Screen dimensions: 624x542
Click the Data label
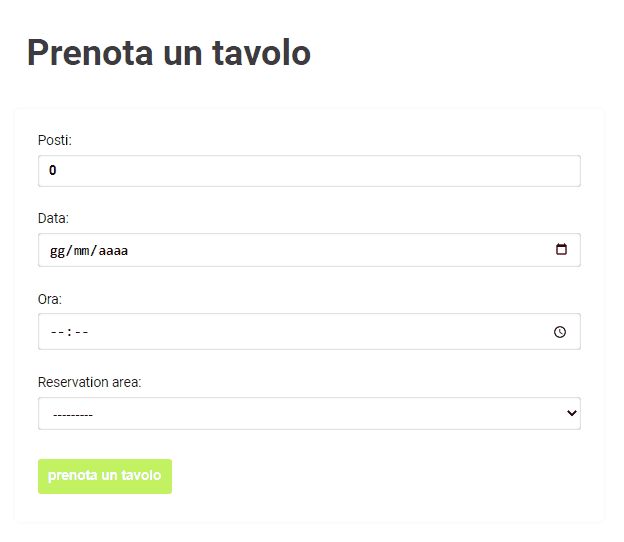coord(53,218)
